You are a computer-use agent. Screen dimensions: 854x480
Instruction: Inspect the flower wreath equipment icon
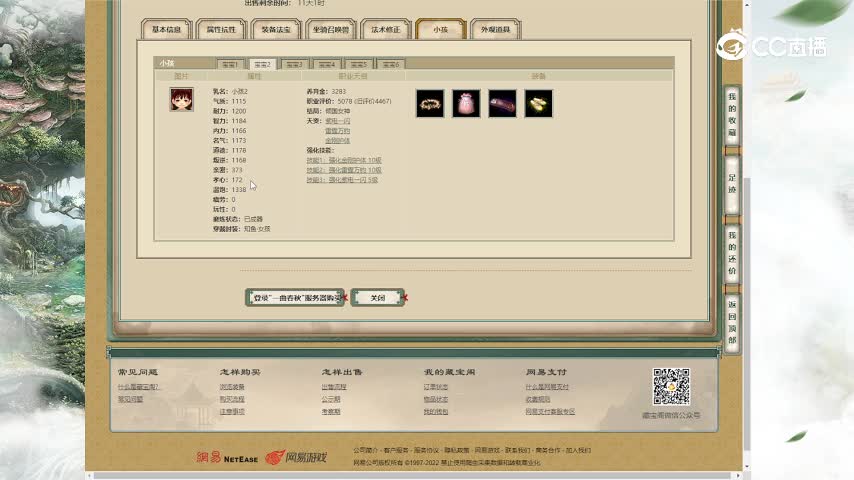pos(430,104)
